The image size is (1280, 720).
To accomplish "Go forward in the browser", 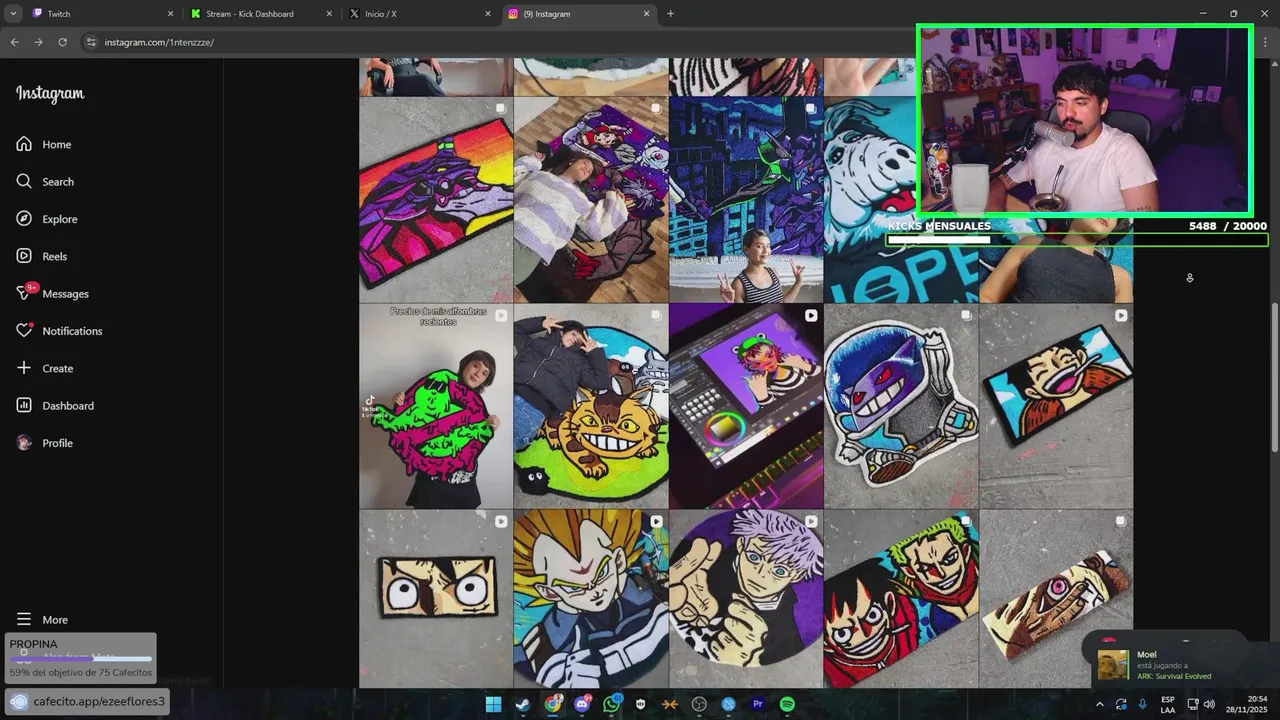I will tap(38, 42).
